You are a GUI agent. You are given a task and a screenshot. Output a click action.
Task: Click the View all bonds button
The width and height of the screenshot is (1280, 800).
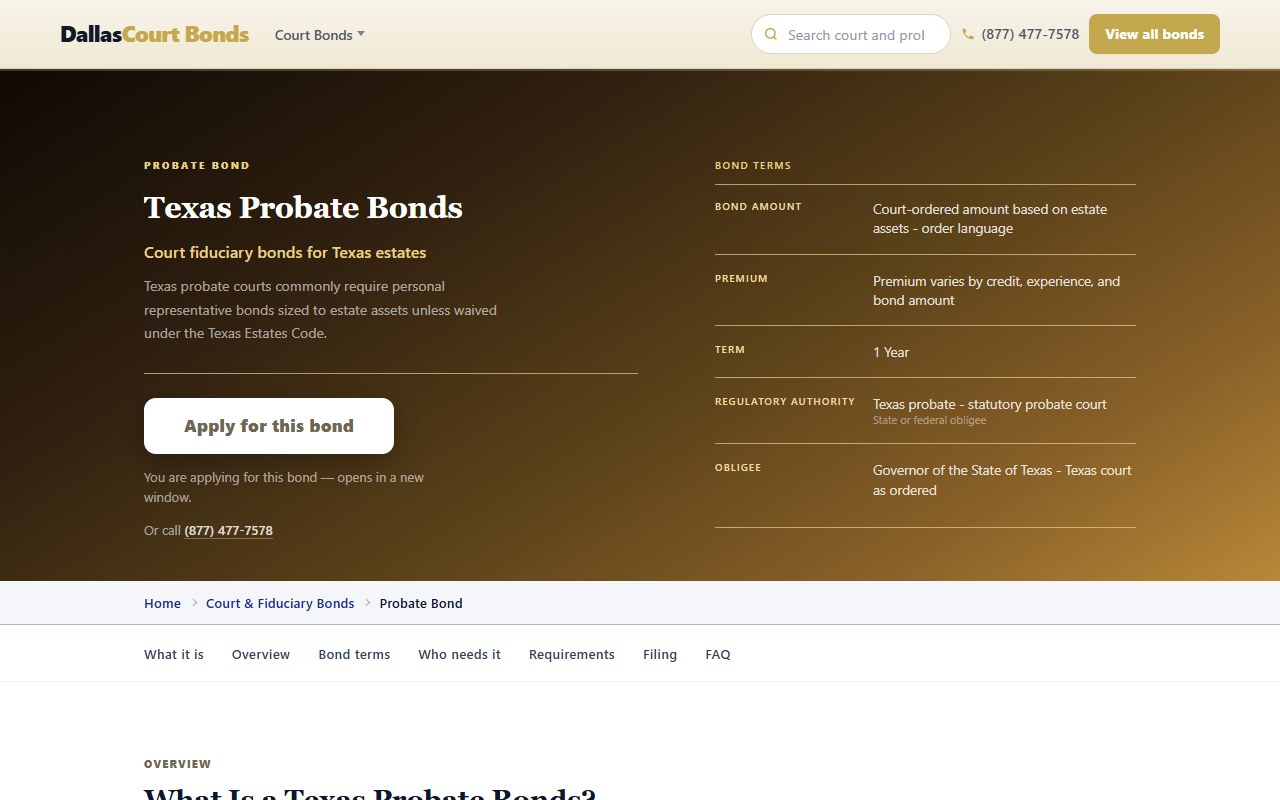click(x=1154, y=34)
